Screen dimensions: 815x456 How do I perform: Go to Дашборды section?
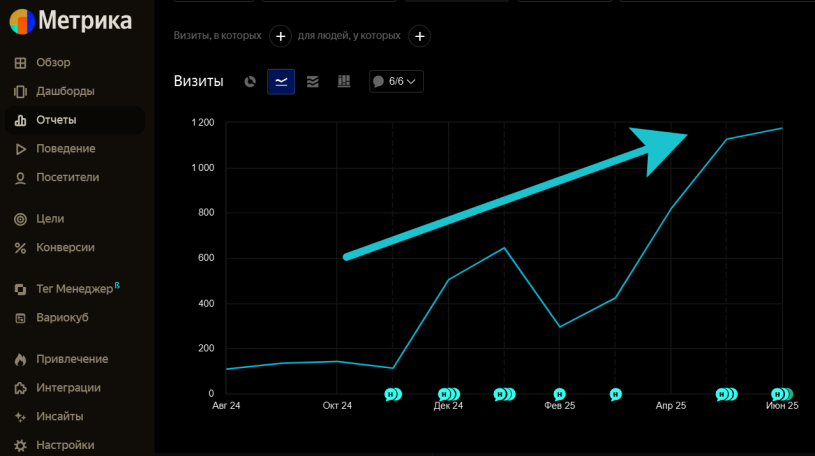tap(65, 91)
